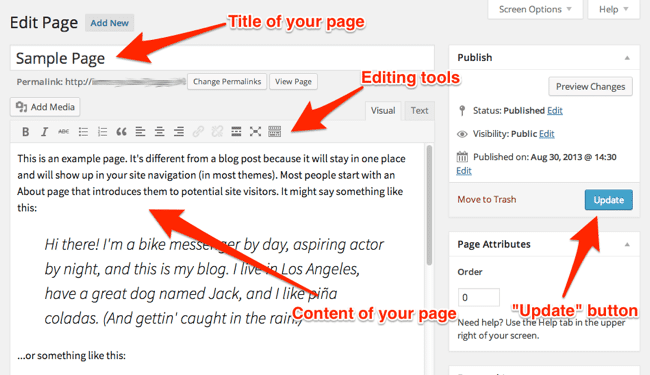Align text center
The height and width of the screenshot is (375, 650).
click(159, 132)
